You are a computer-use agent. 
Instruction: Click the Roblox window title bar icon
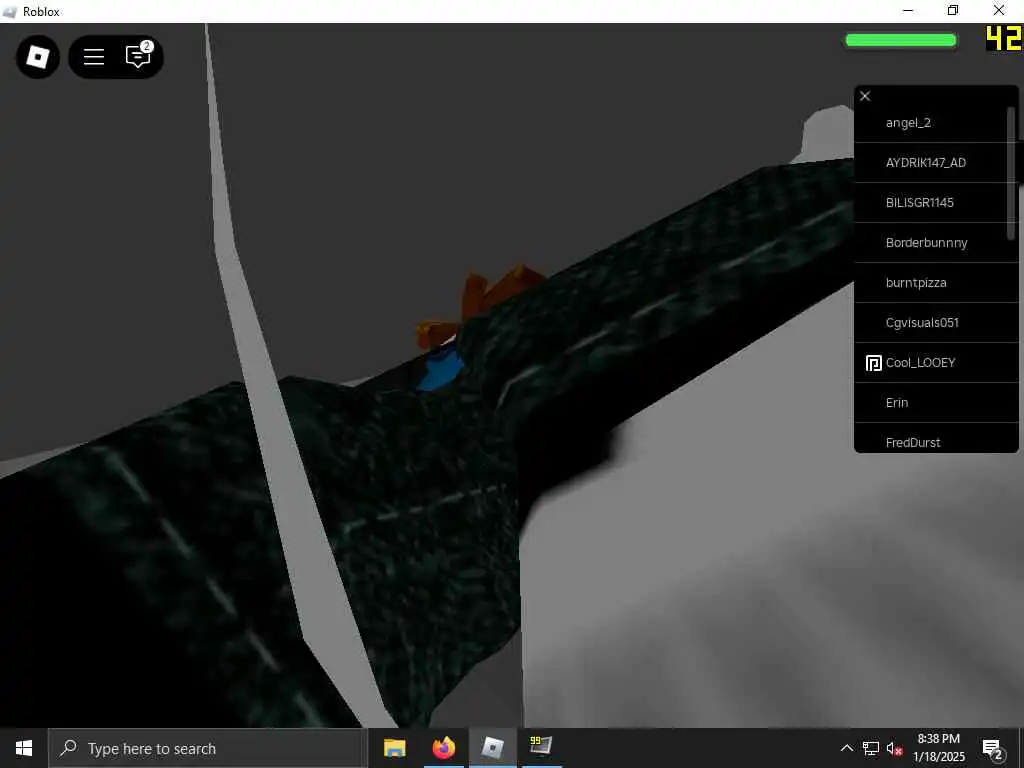(x=10, y=11)
